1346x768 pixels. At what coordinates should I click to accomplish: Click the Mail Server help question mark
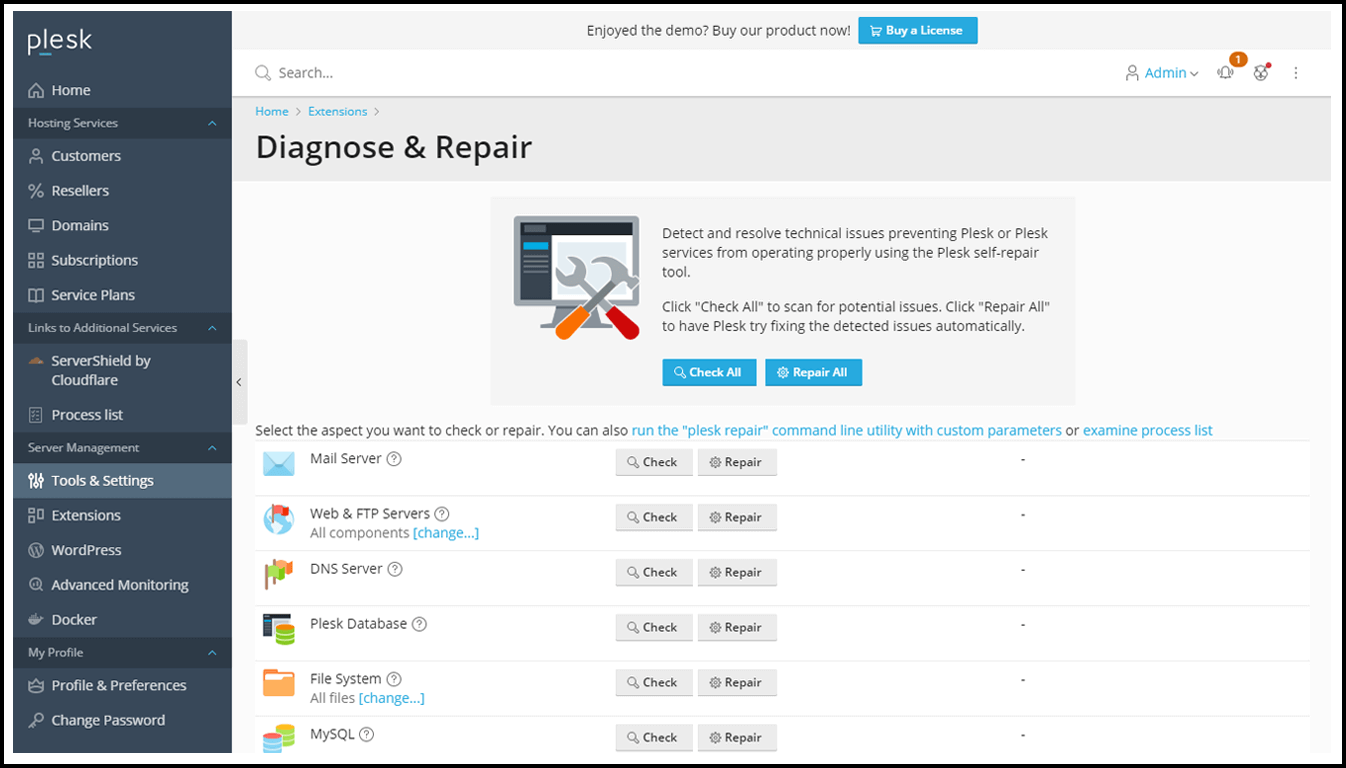394,459
